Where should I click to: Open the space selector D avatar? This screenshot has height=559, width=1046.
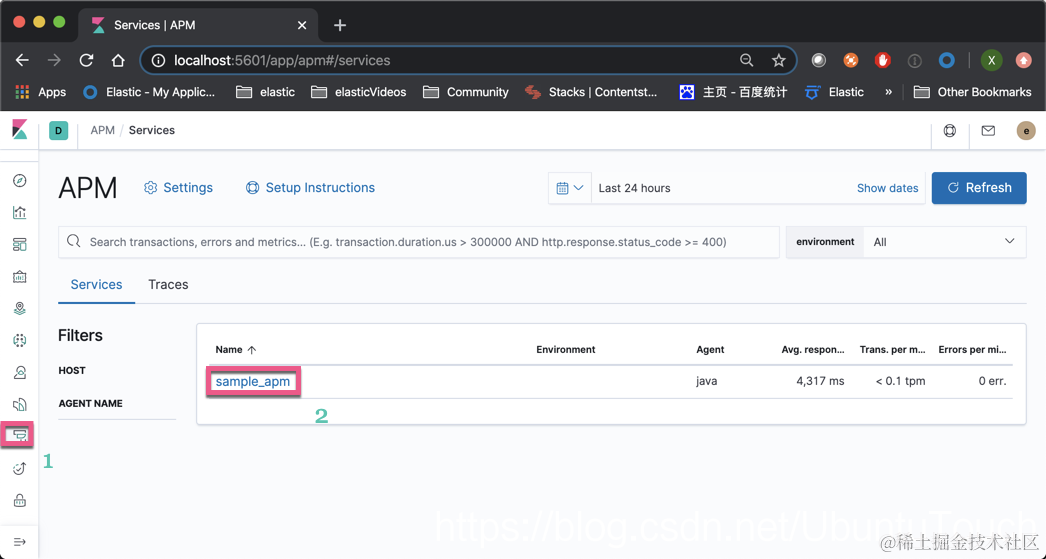tap(59, 131)
